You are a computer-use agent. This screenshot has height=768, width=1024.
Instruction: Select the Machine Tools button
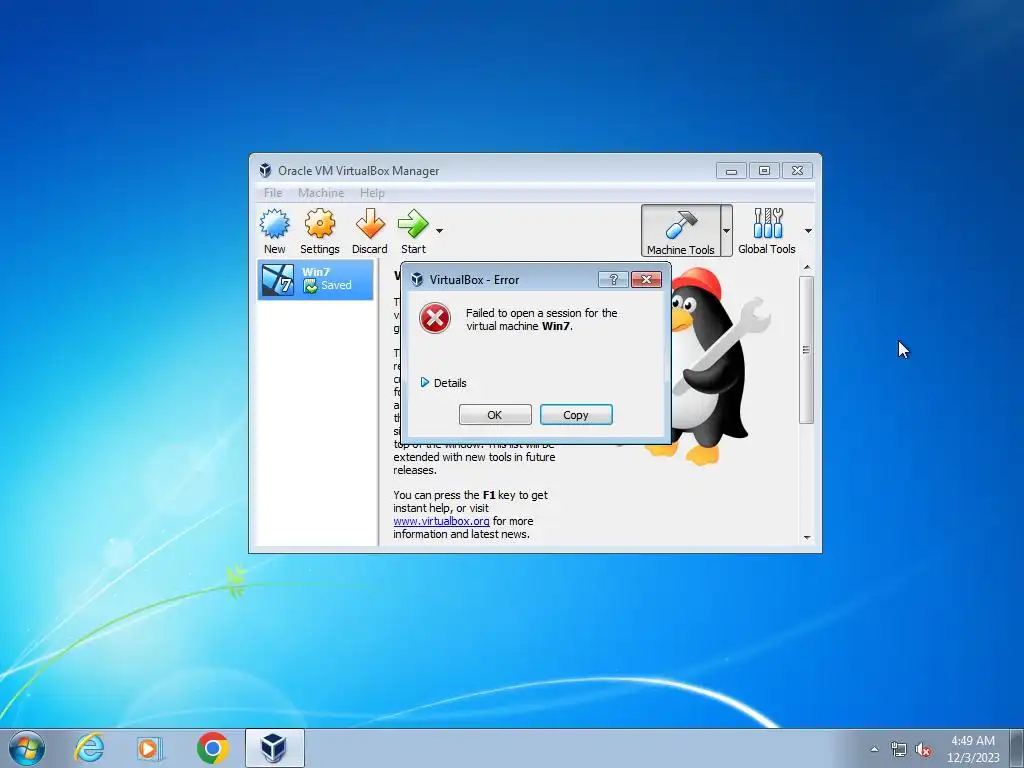pyautogui.click(x=680, y=231)
